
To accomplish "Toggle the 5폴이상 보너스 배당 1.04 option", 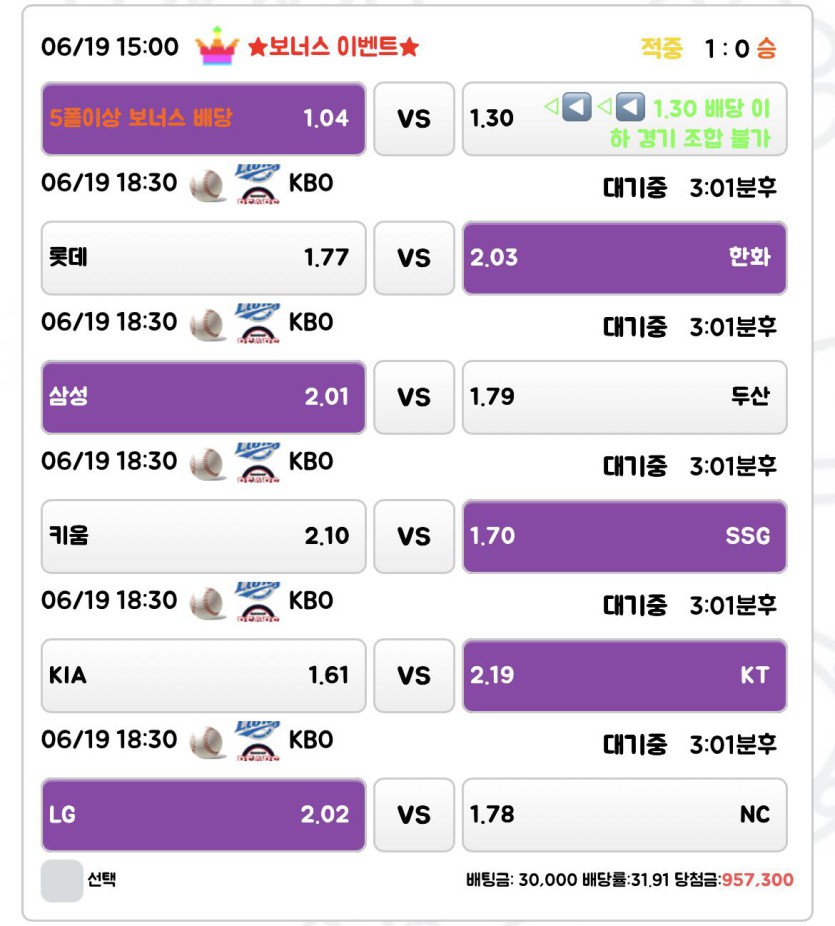I will click(x=204, y=119).
